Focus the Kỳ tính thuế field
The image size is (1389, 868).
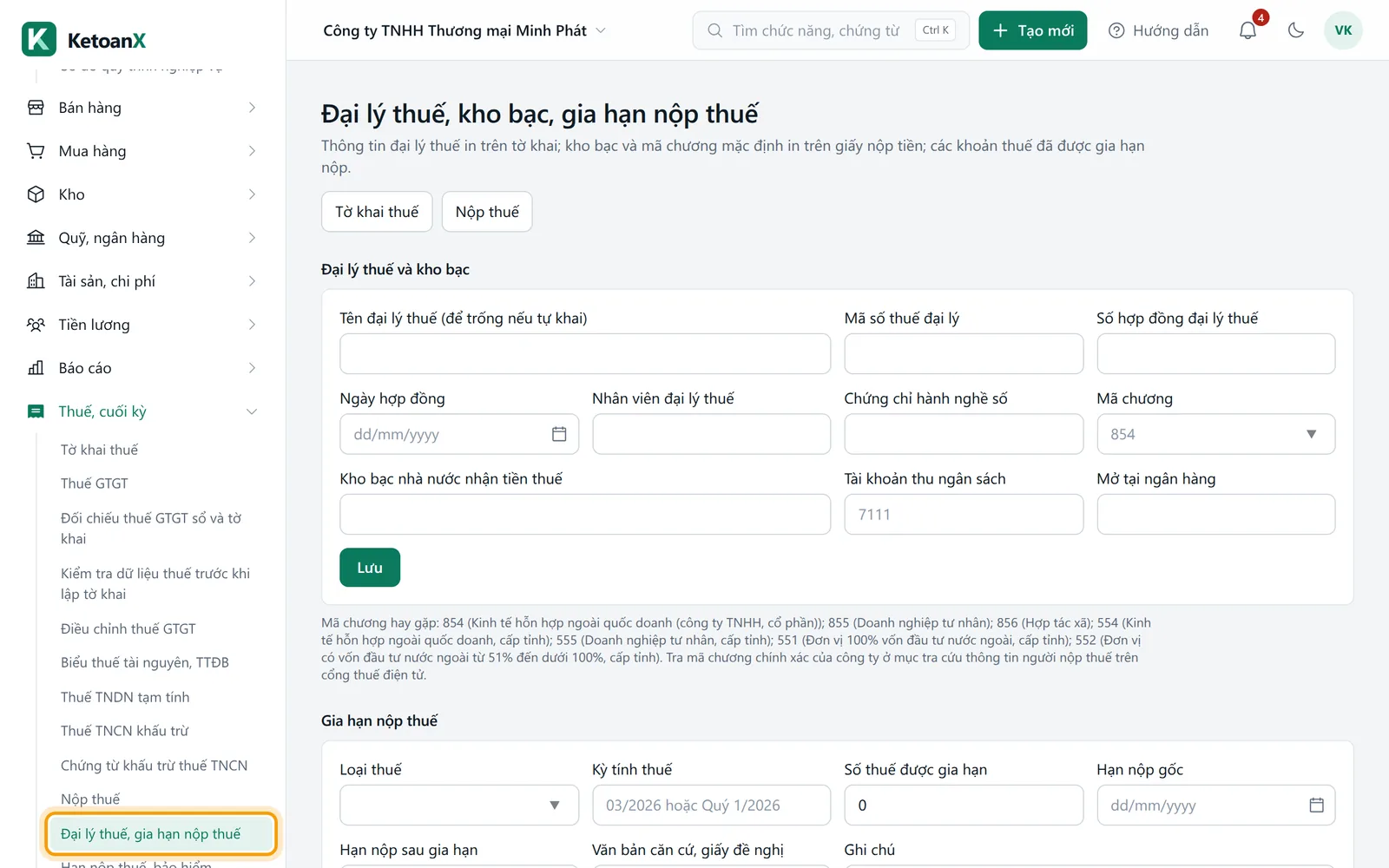pos(711,806)
